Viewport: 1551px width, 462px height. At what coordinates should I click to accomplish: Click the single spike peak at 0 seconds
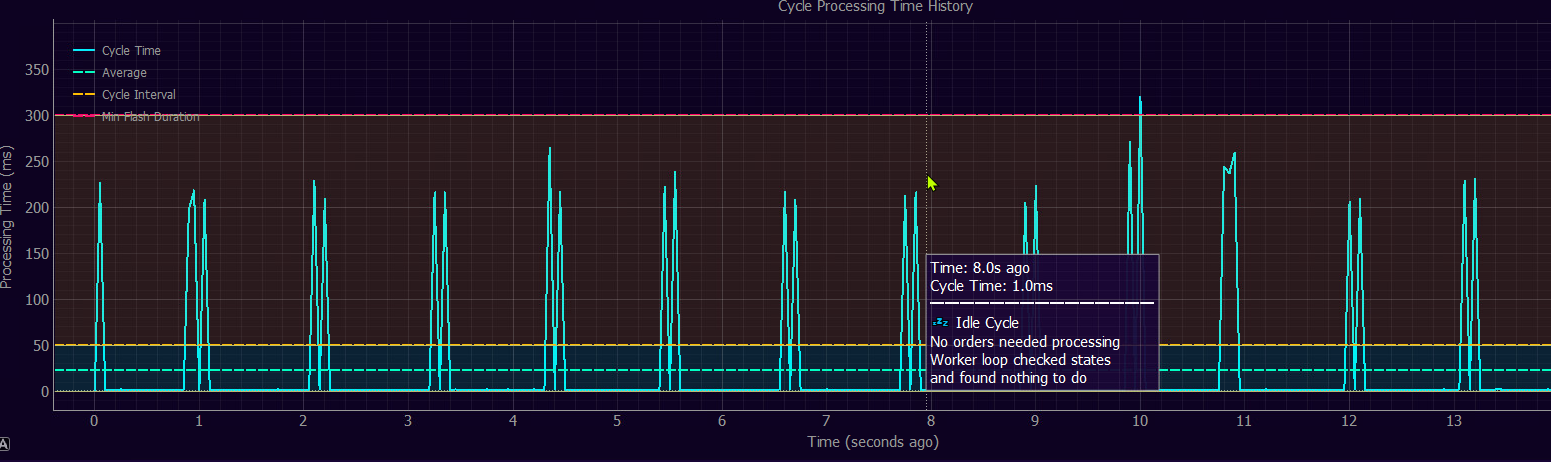(99, 184)
